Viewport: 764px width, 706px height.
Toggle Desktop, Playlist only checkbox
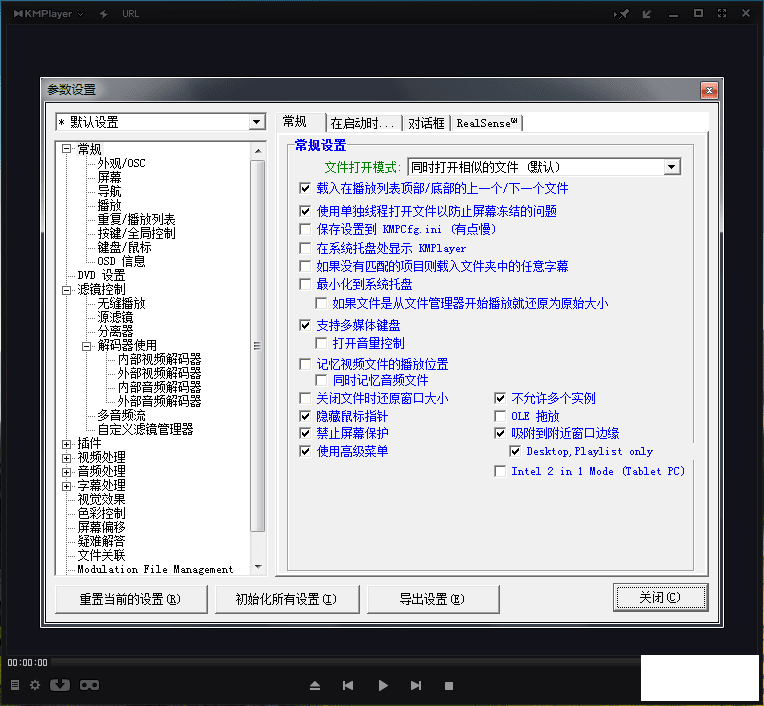tap(515, 451)
